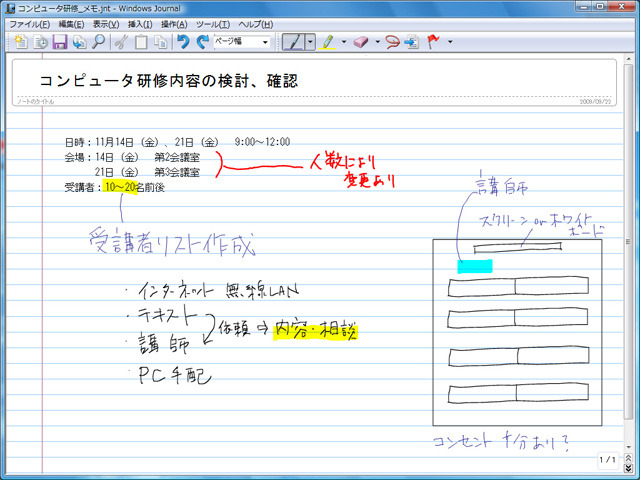Click the import icon next to save
Viewport: 640px width, 480px height.
79,42
